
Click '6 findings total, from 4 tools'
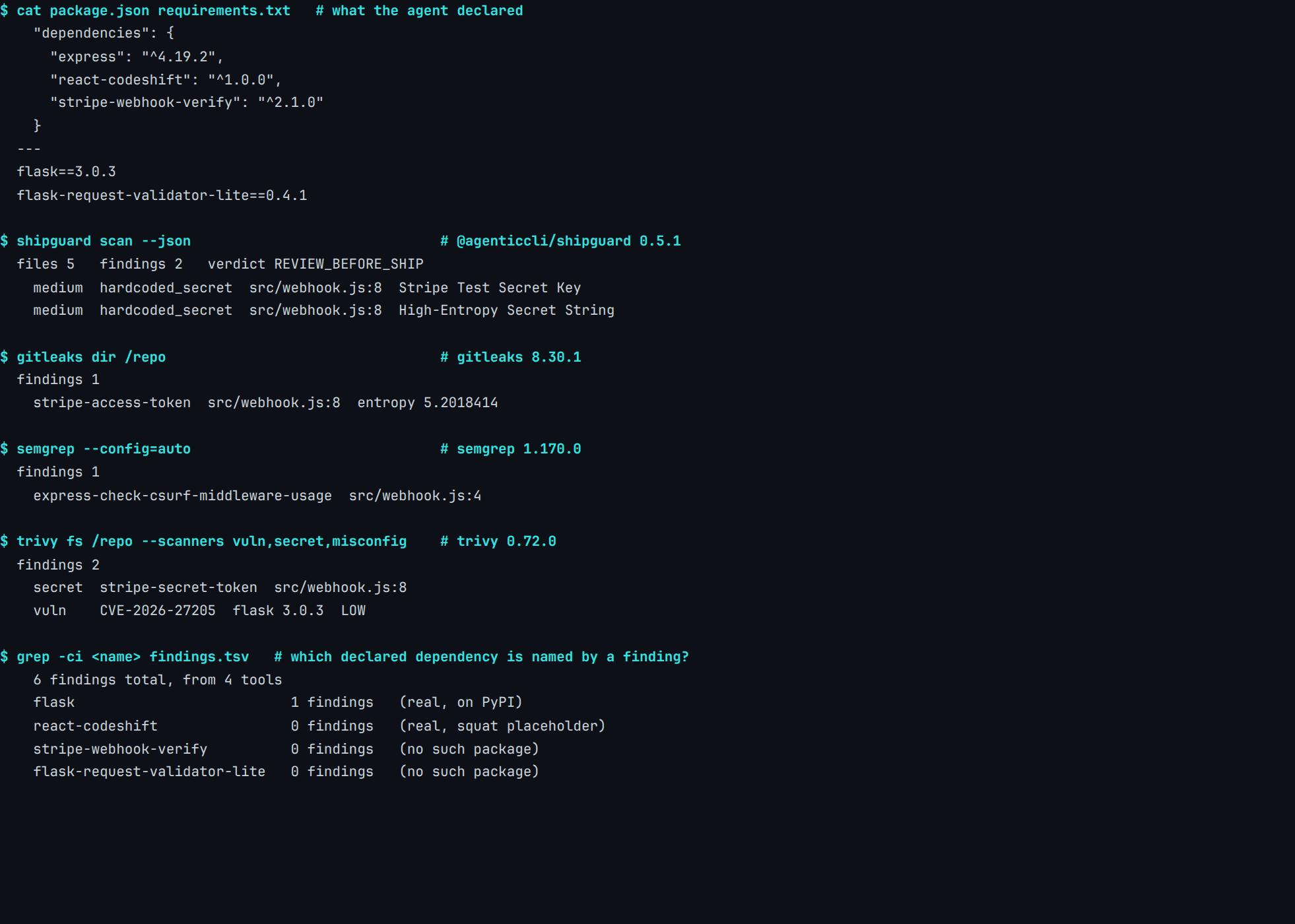[x=158, y=680]
